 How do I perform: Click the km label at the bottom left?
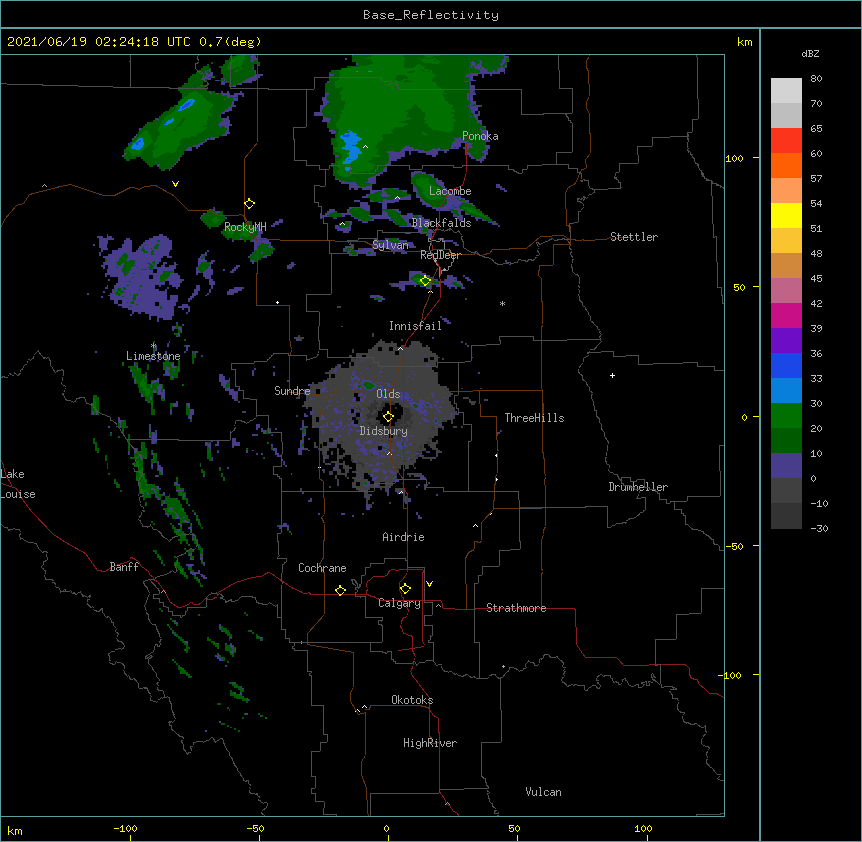(15, 831)
